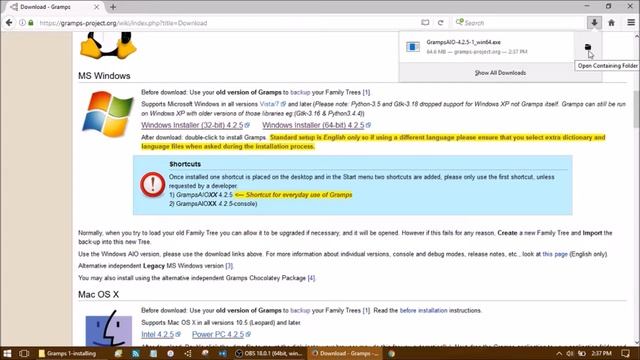Close the Download - Gramps tab
The height and width of the screenshot is (360, 640).
tap(96, 7)
